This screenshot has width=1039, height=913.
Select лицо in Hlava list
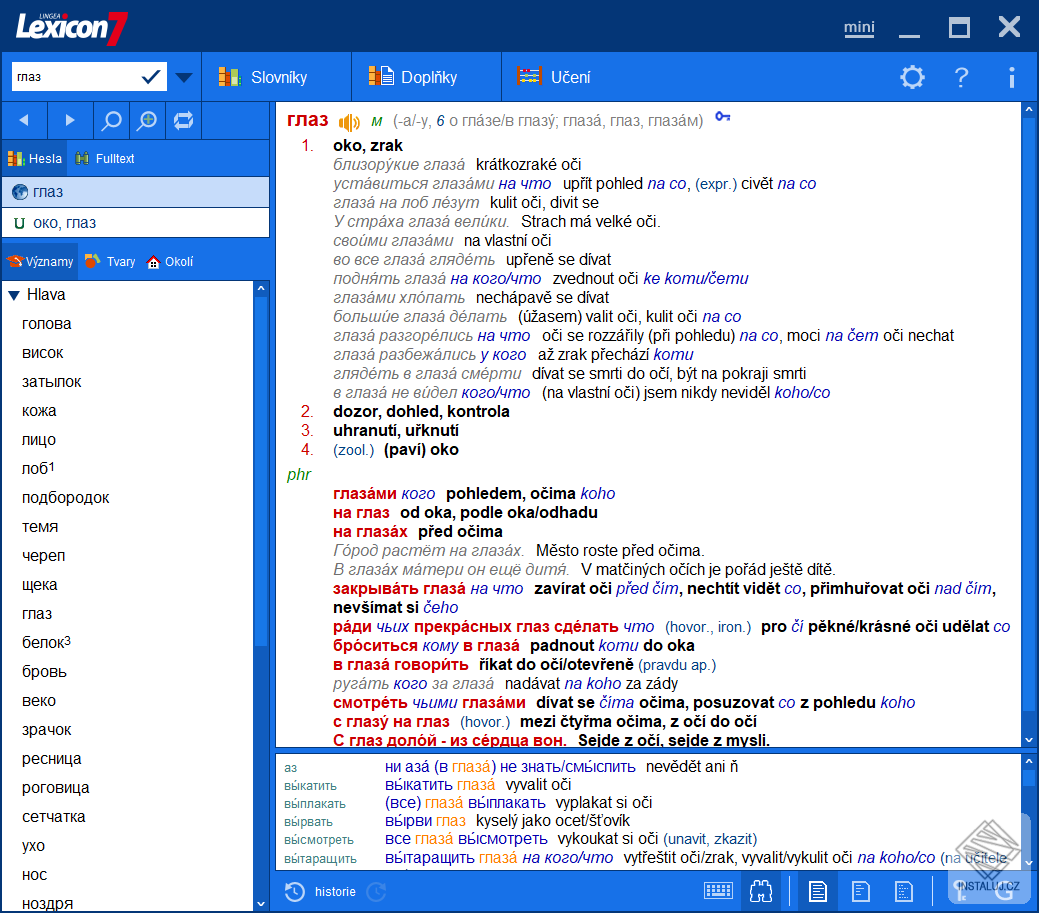tap(39, 440)
